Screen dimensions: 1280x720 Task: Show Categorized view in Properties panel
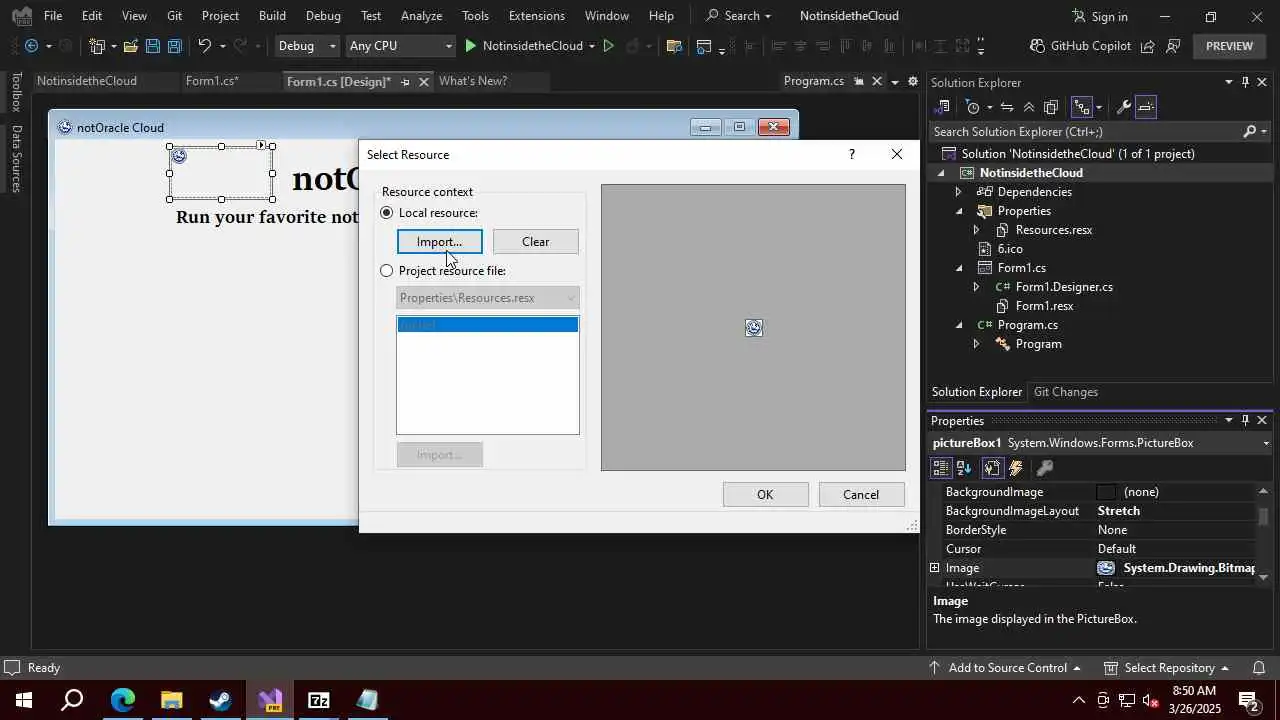click(941, 468)
